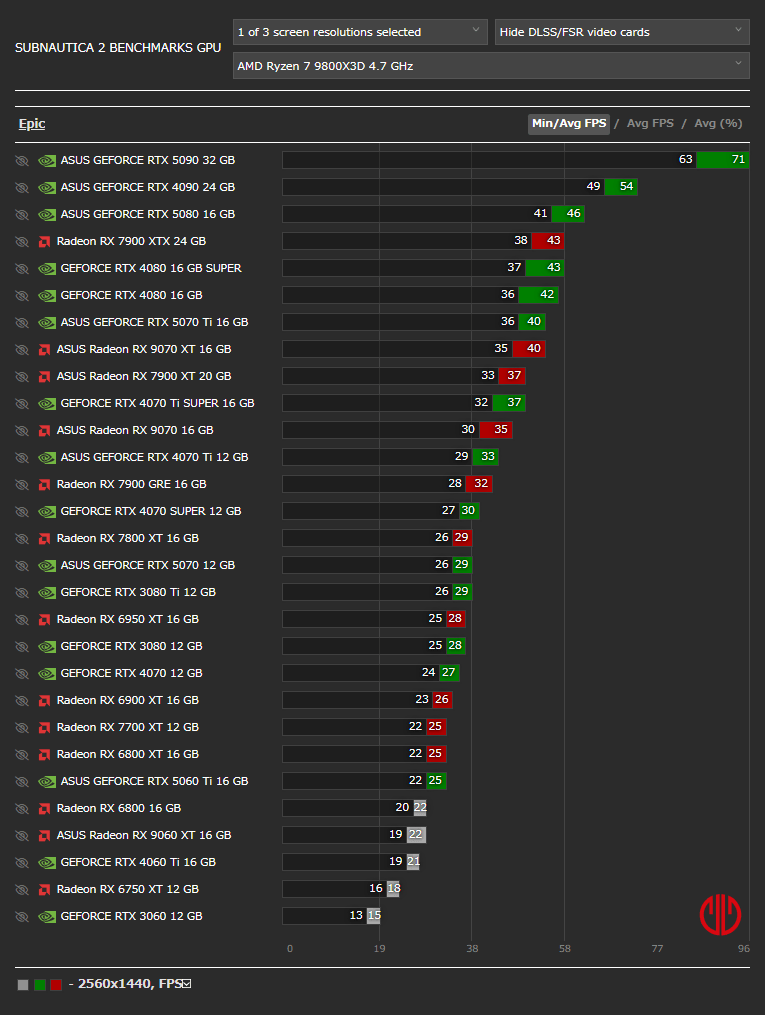Hide the ASUS GeForce RTX 4090 24 GB row
This screenshot has height=1015, width=765.
(x=22, y=188)
